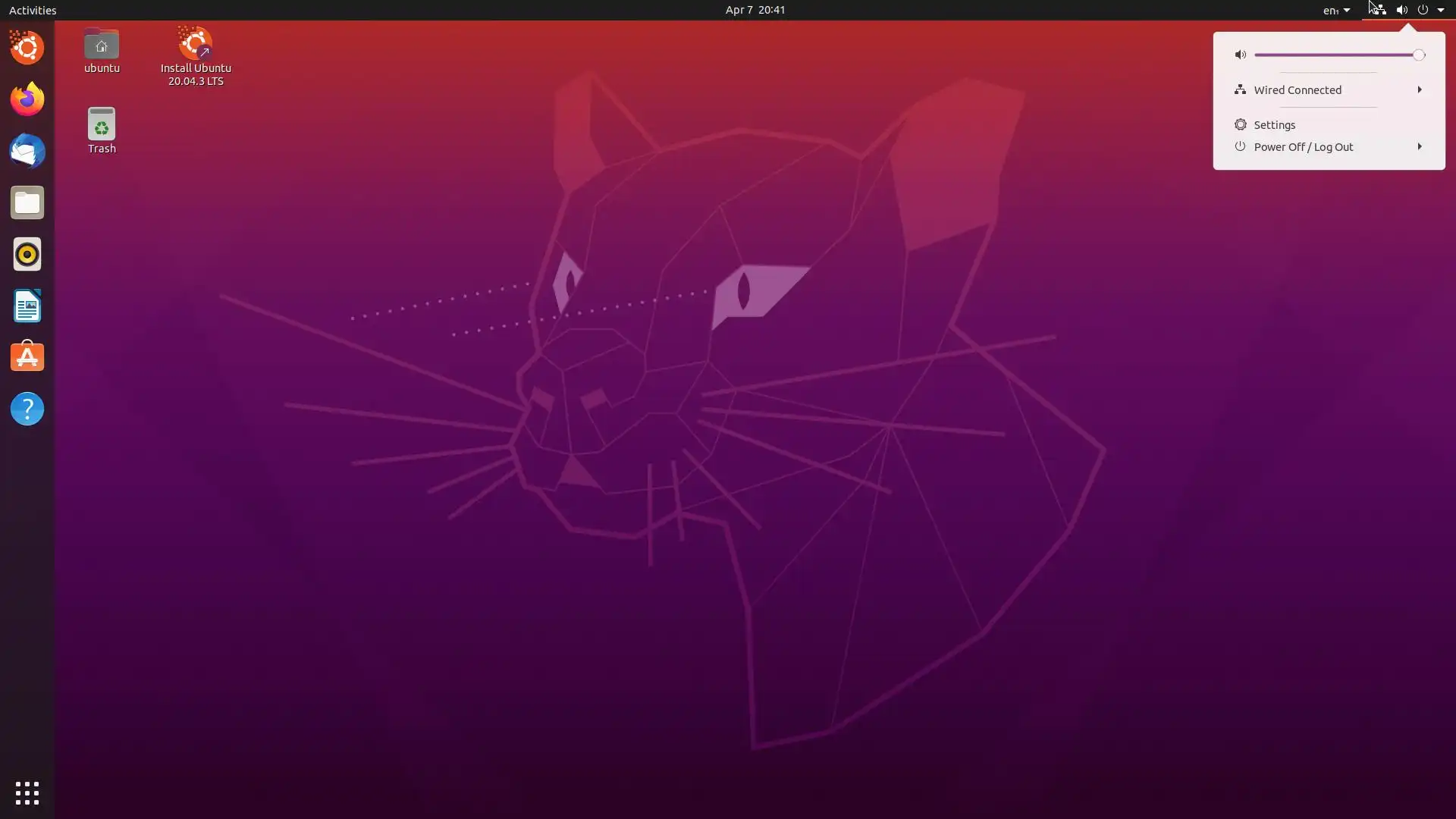Screen dimensions: 1456x819
Task: Open the Files manager icon
Action: tap(27, 202)
